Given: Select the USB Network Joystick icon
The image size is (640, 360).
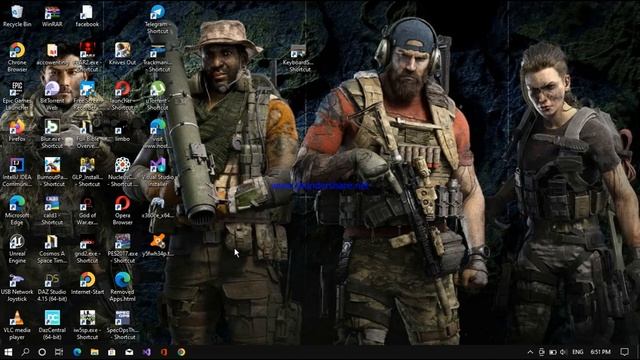Looking at the screenshot, I should coord(17,287).
